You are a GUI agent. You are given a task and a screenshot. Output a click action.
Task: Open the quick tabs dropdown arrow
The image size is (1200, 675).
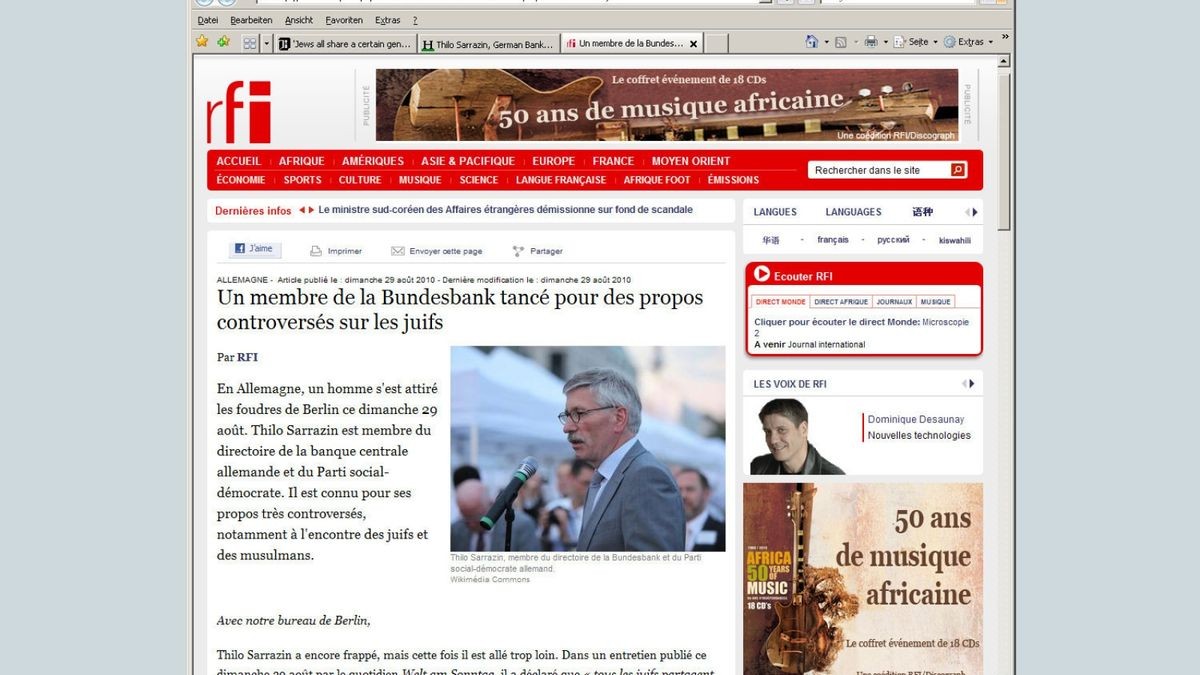[x=267, y=43]
